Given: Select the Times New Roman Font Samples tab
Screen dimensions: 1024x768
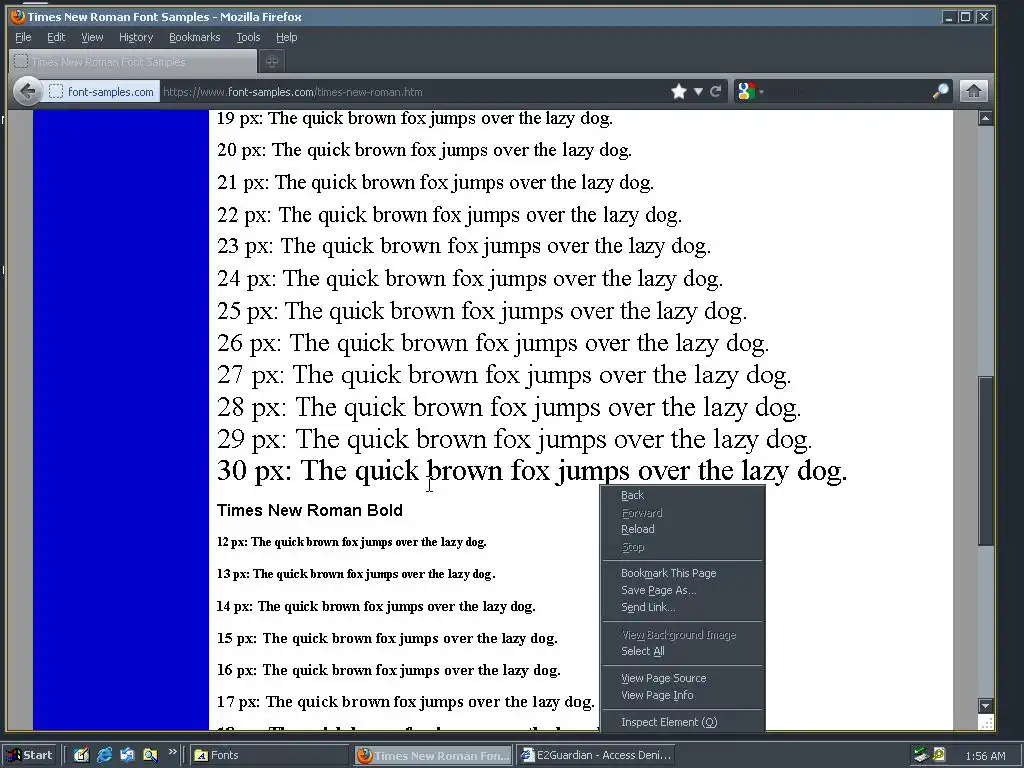Looking at the screenshot, I should pyautogui.click(x=133, y=61).
